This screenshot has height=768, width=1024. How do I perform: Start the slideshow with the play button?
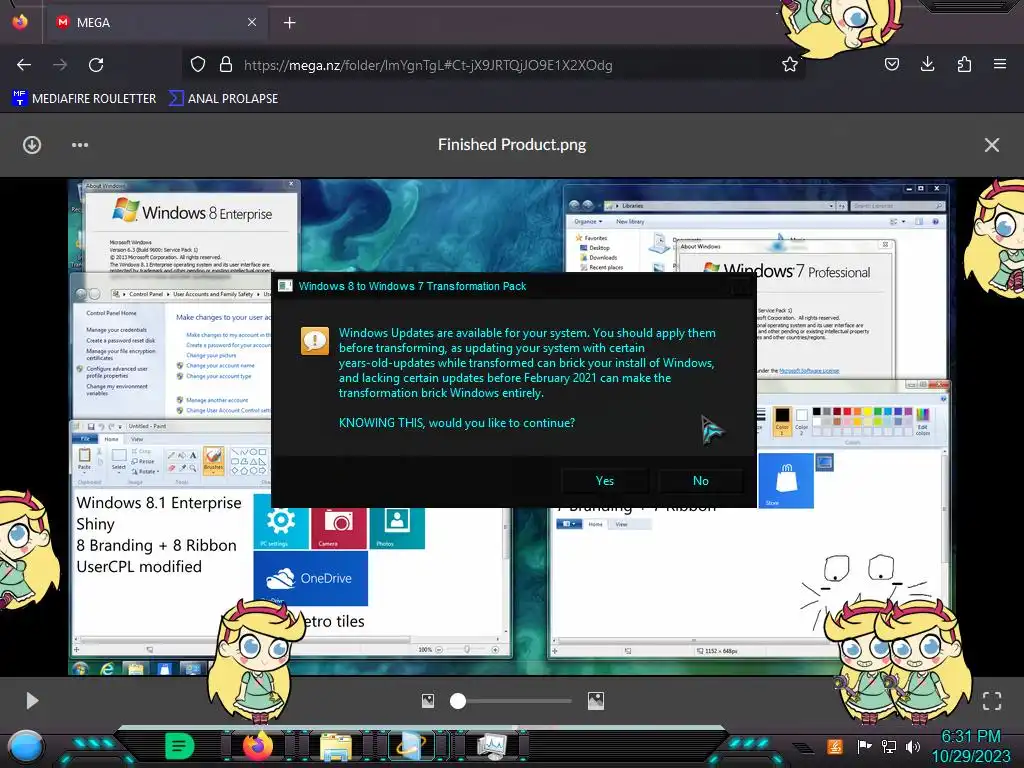point(32,701)
